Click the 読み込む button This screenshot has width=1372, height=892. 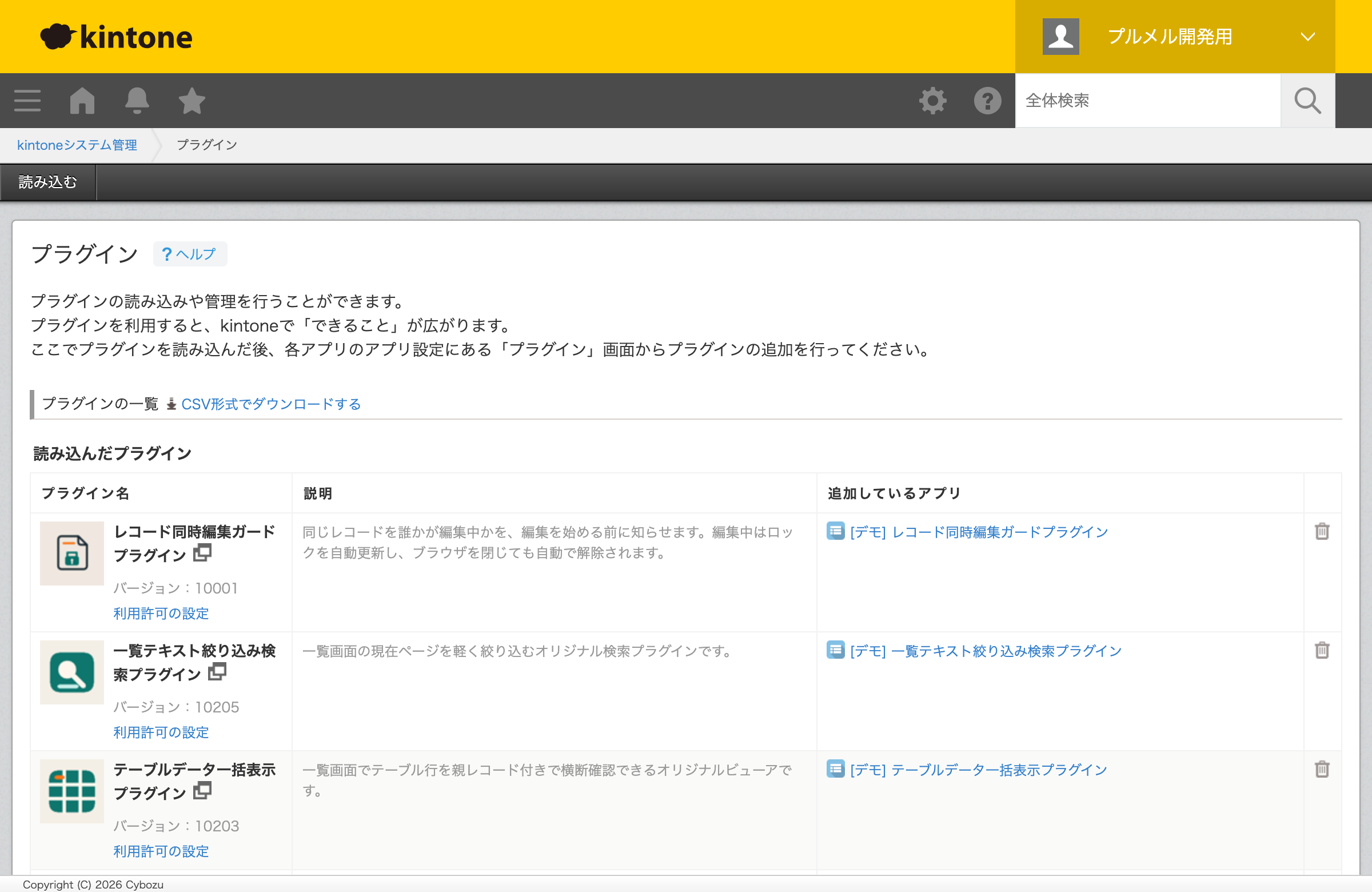tap(48, 182)
